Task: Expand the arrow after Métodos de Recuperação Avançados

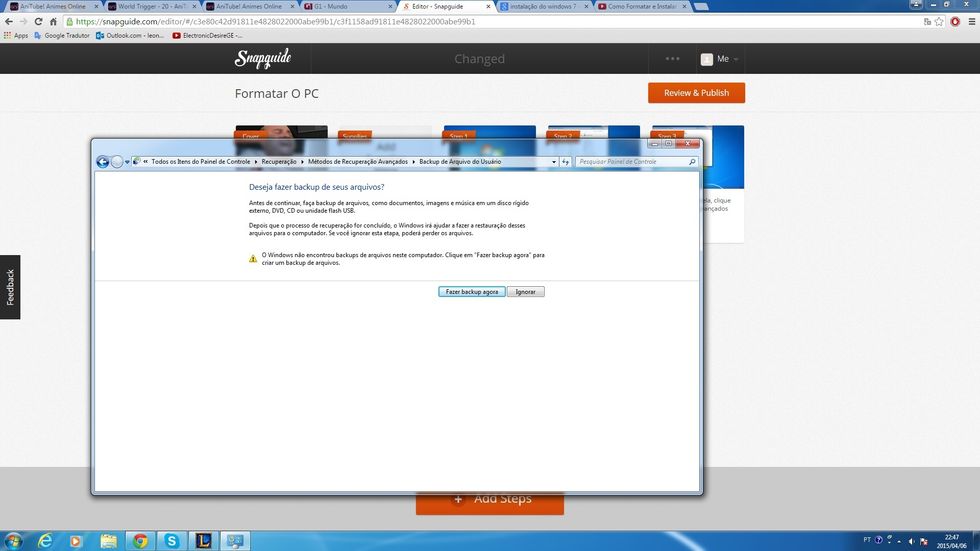Action: pos(413,162)
